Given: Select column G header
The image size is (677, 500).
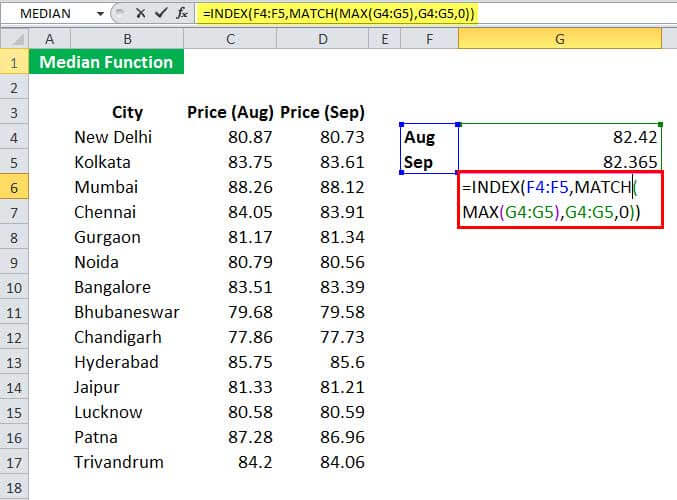Looking at the screenshot, I should point(560,39).
